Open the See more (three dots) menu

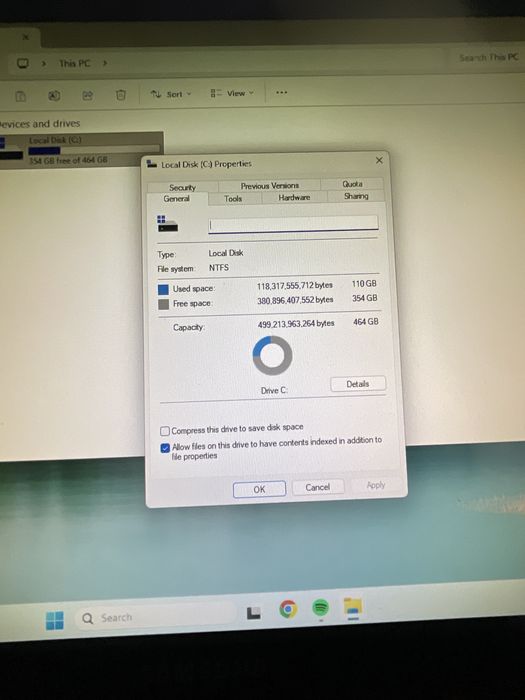[281, 92]
